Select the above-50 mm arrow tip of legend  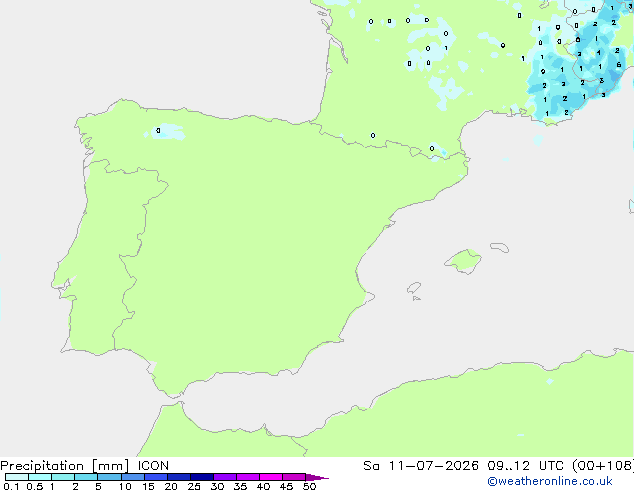coord(317,477)
